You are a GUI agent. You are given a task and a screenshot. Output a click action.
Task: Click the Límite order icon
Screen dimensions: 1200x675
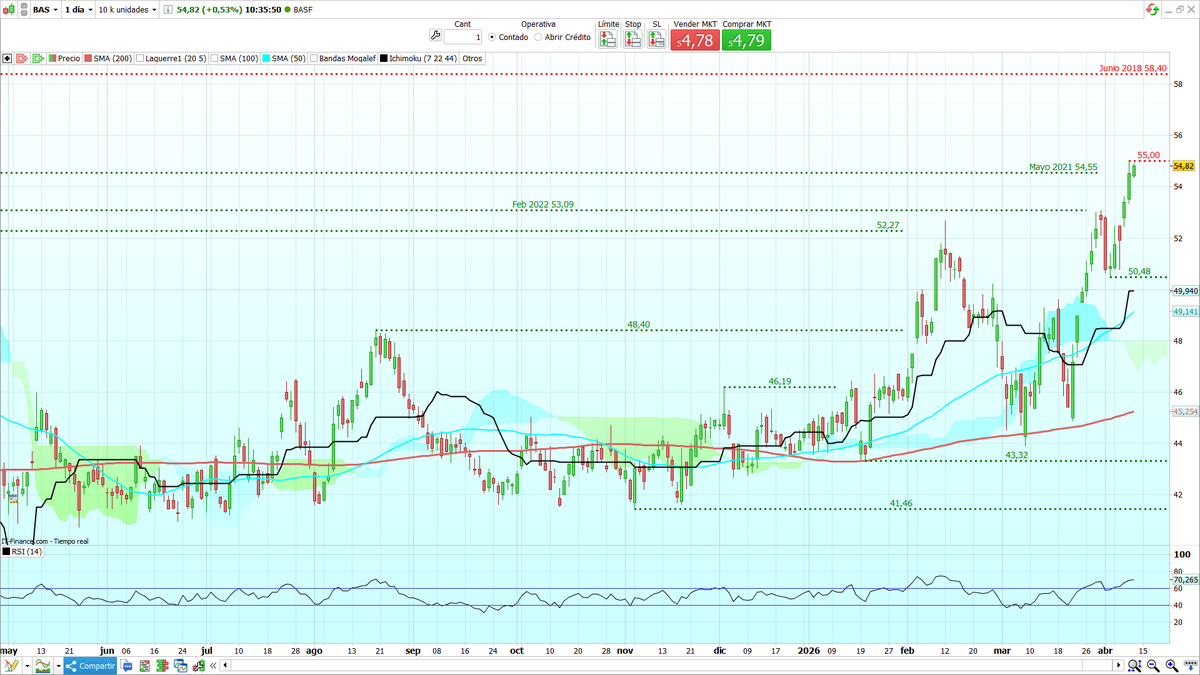point(608,40)
